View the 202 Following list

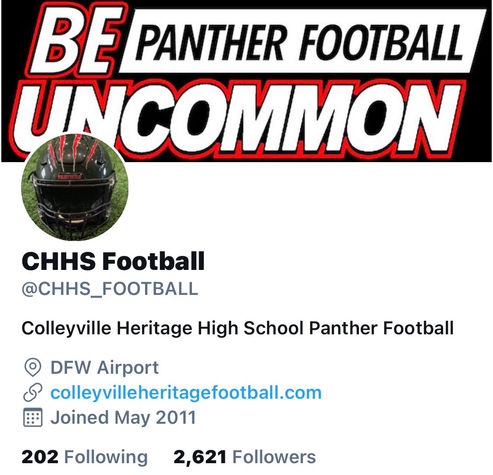[x=84, y=457]
